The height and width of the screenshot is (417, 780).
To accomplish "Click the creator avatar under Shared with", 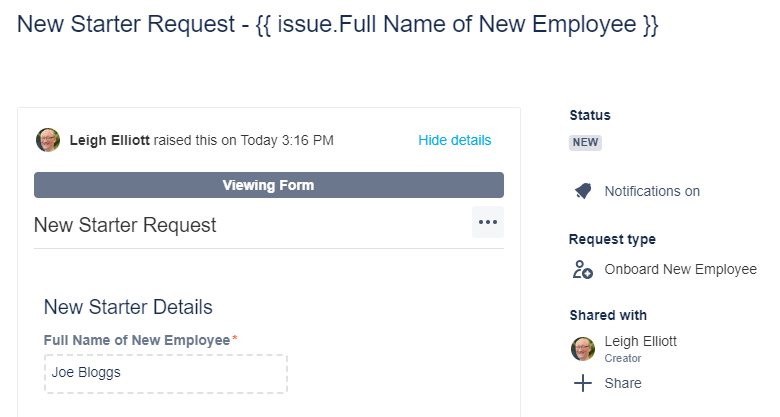I will click(x=583, y=348).
